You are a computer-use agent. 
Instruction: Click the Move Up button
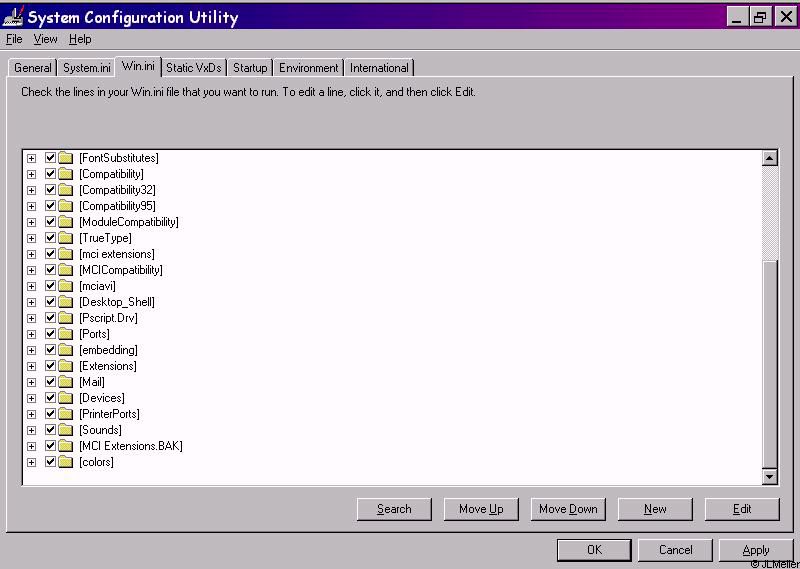[481, 509]
